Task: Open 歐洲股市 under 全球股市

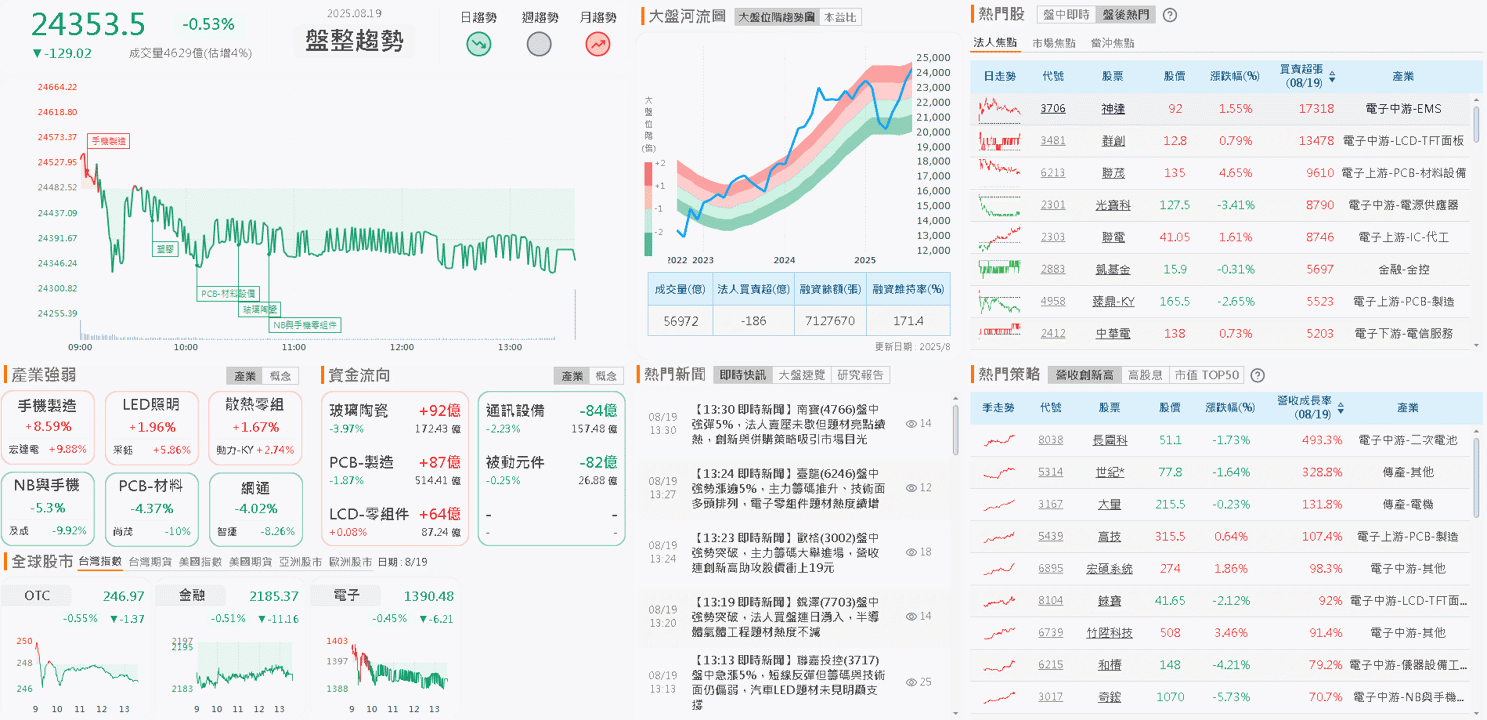Action: tap(350, 562)
